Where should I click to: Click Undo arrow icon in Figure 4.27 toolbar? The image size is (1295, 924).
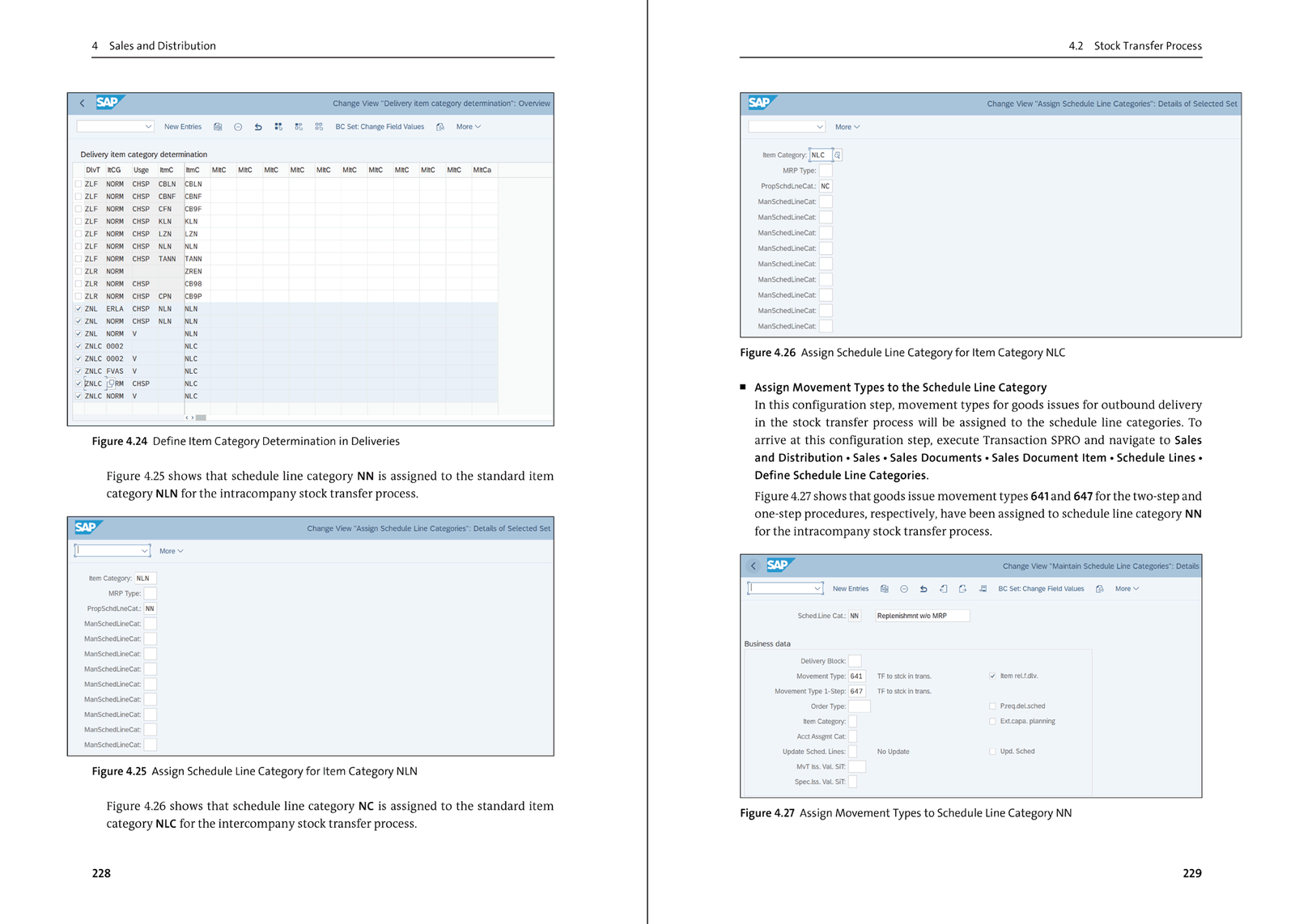(923, 589)
